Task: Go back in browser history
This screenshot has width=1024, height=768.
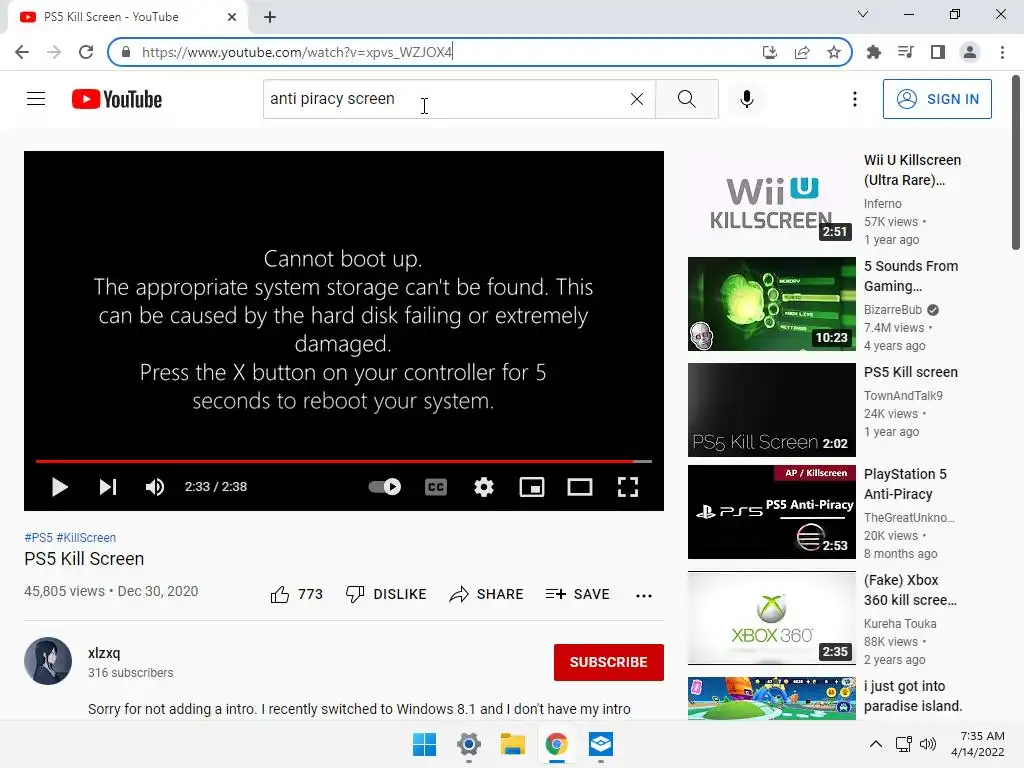Action: click(x=22, y=52)
